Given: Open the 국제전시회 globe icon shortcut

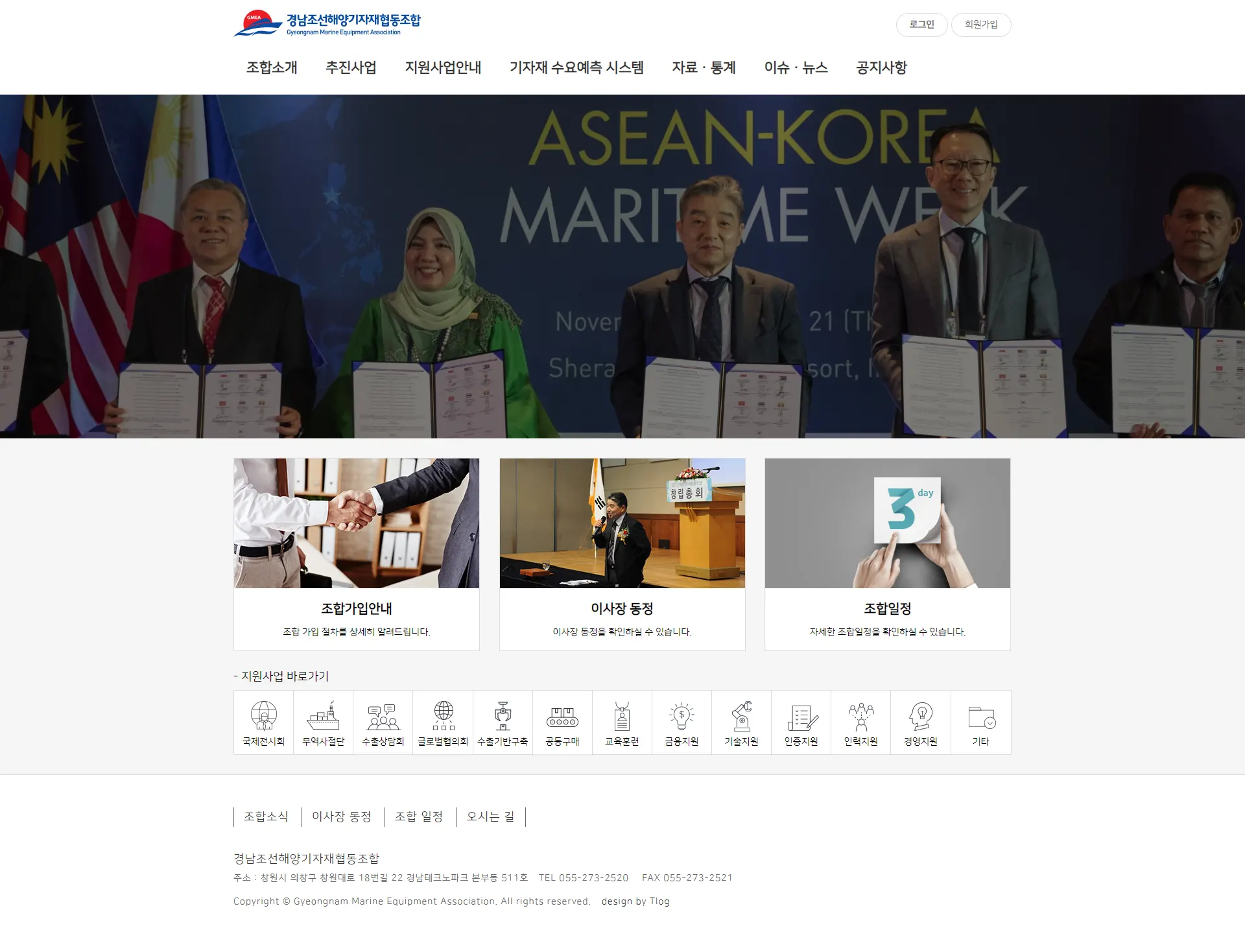Looking at the screenshot, I should point(263,716).
